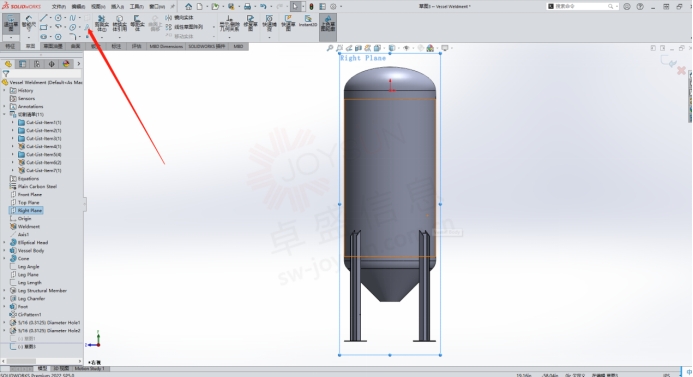Click the Offset Entities tool

coord(137,23)
